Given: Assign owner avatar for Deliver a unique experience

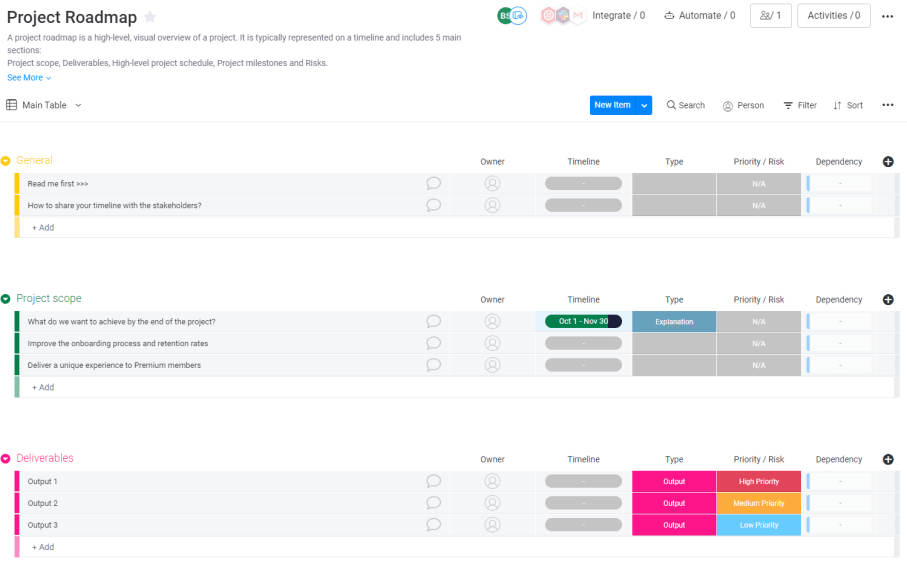Looking at the screenshot, I should point(492,365).
